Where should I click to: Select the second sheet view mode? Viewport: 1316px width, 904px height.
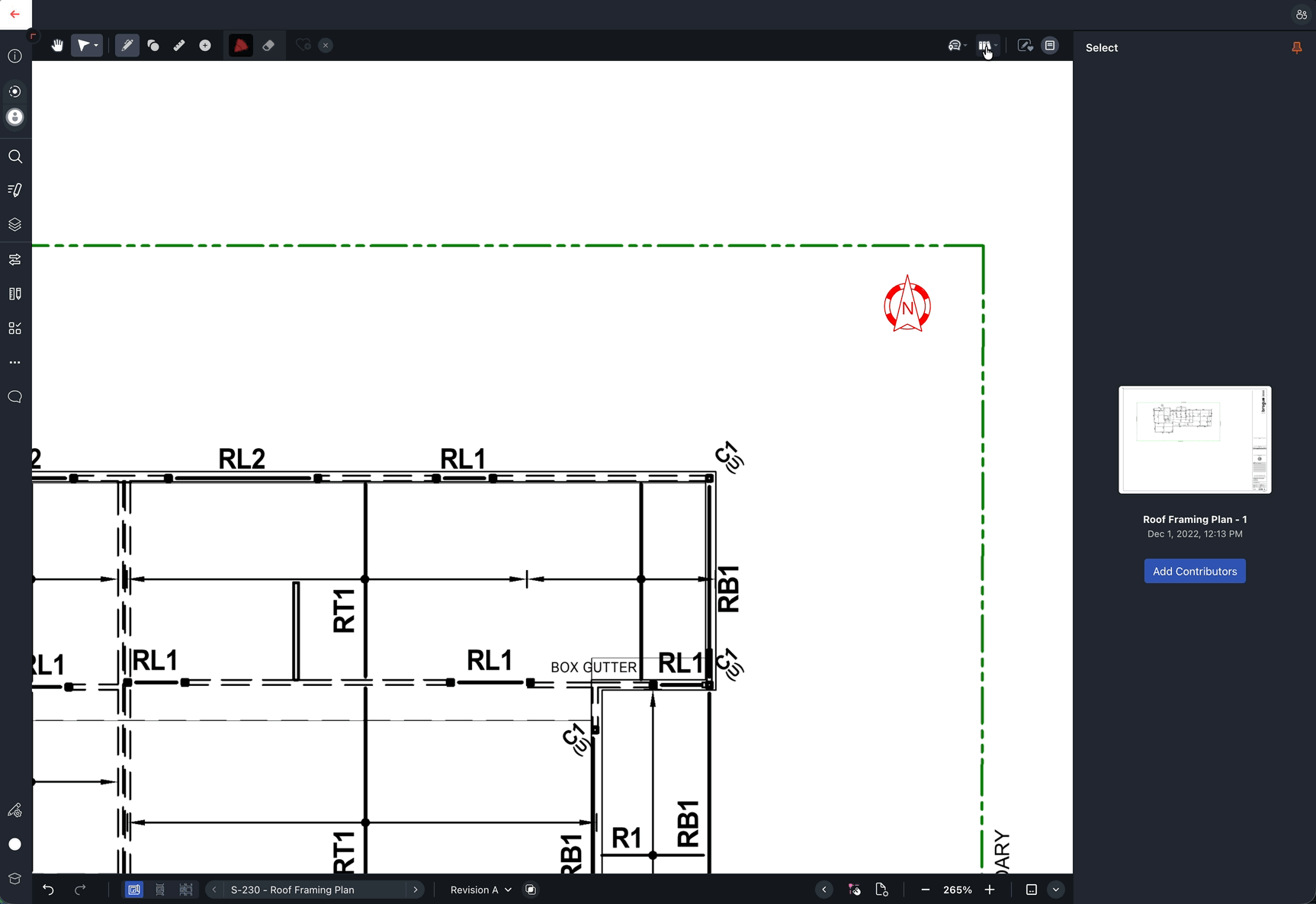[x=160, y=890]
